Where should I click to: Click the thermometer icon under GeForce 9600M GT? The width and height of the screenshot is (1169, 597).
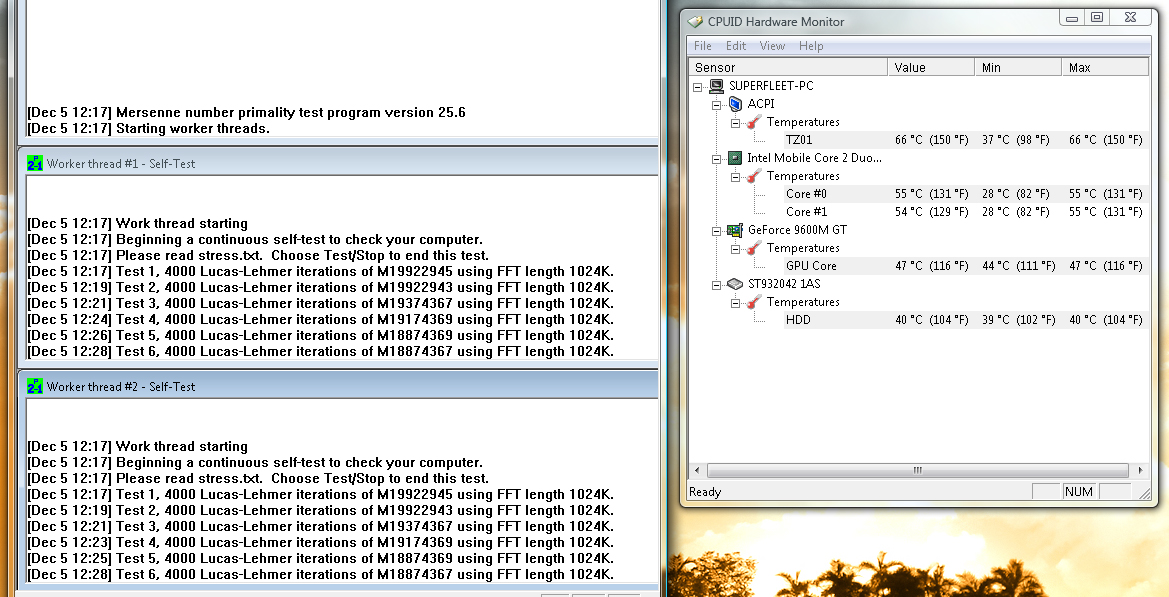coord(754,248)
